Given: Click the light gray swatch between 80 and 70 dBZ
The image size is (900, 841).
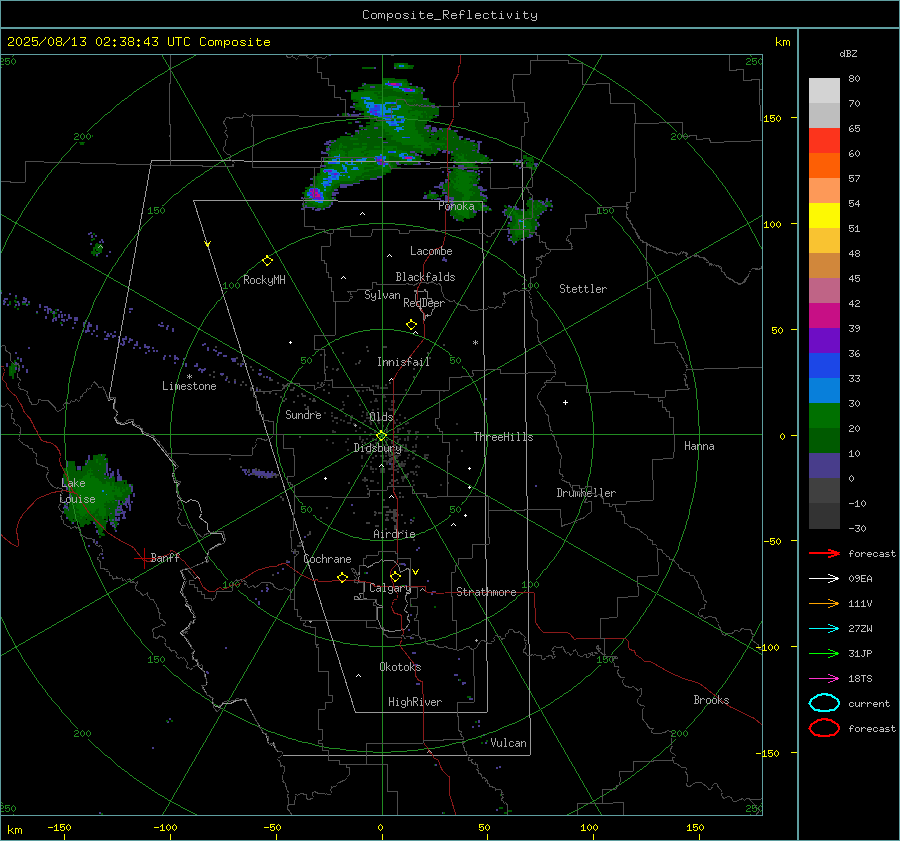Looking at the screenshot, I should (x=824, y=91).
